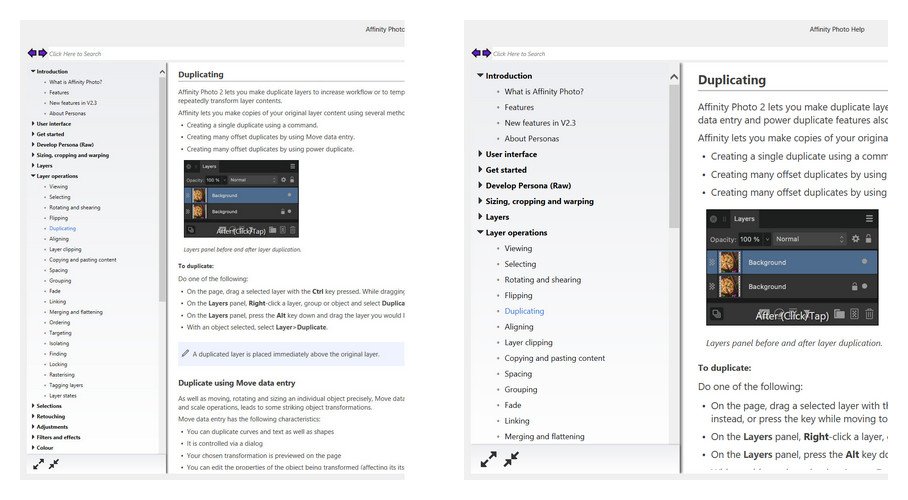Open Locking topic in left help window
The width and height of the screenshot is (908, 500).
tap(58, 364)
